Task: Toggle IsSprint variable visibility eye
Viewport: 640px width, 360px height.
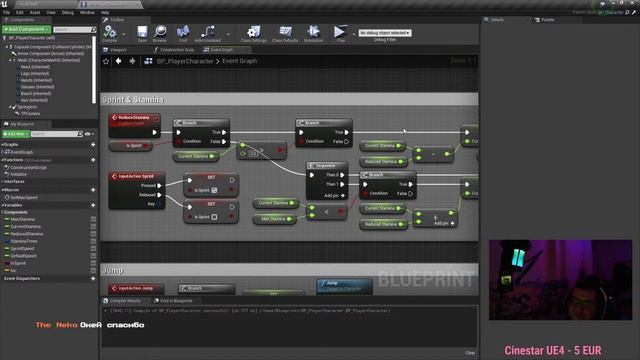Action: 93,263
